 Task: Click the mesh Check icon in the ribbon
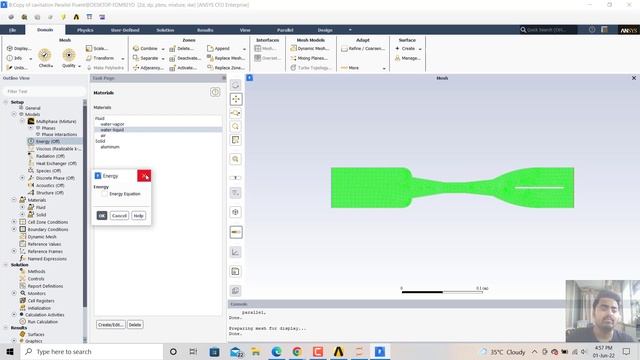coord(45,55)
